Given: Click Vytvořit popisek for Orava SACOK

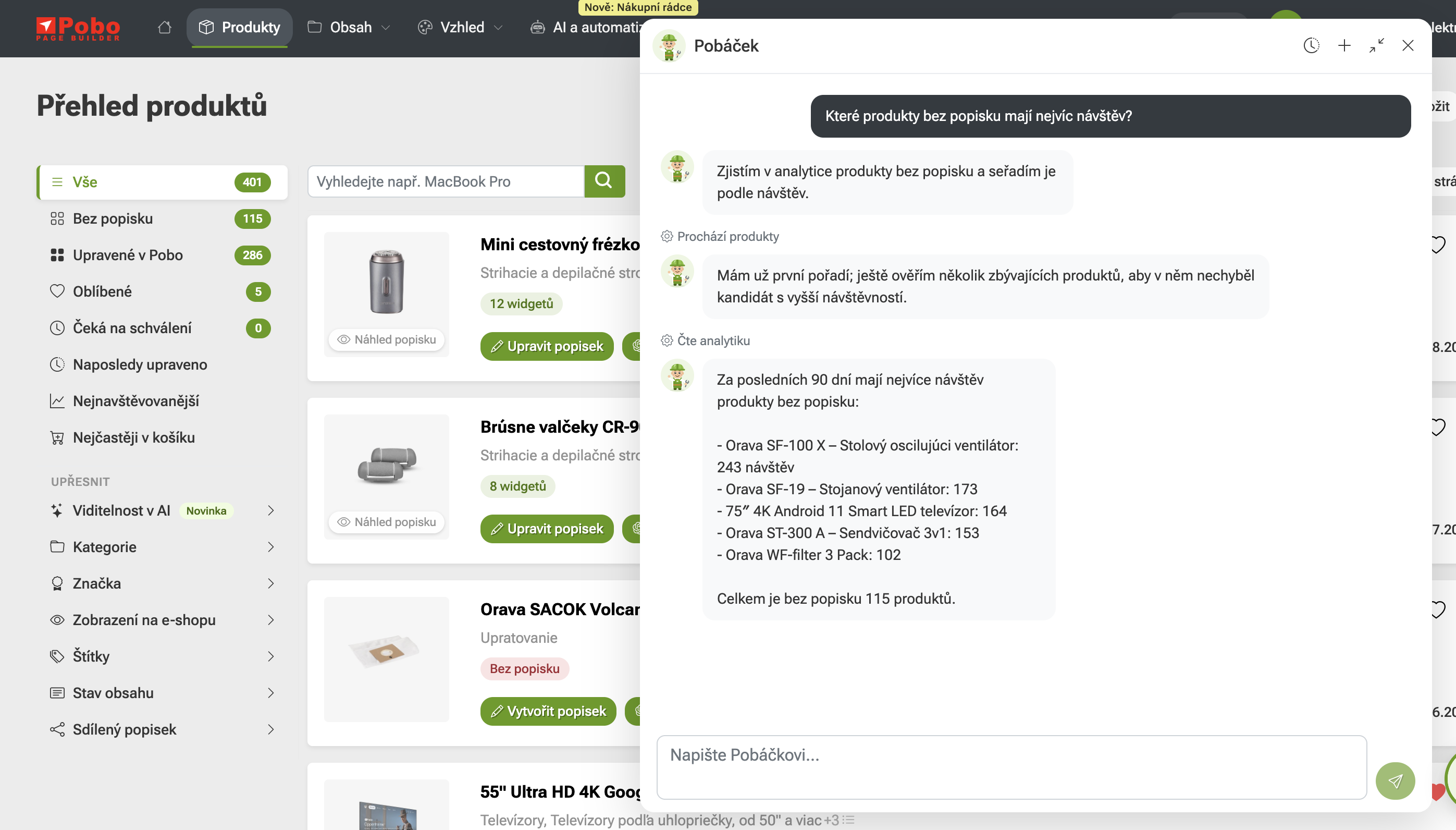Looking at the screenshot, I should [548, 712].
